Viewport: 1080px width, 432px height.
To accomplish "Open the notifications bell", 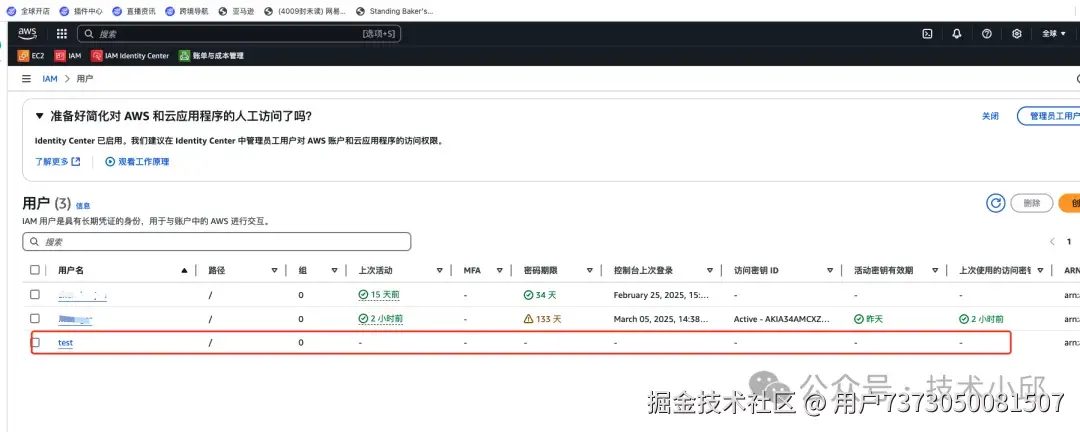I will pos(957,34).
